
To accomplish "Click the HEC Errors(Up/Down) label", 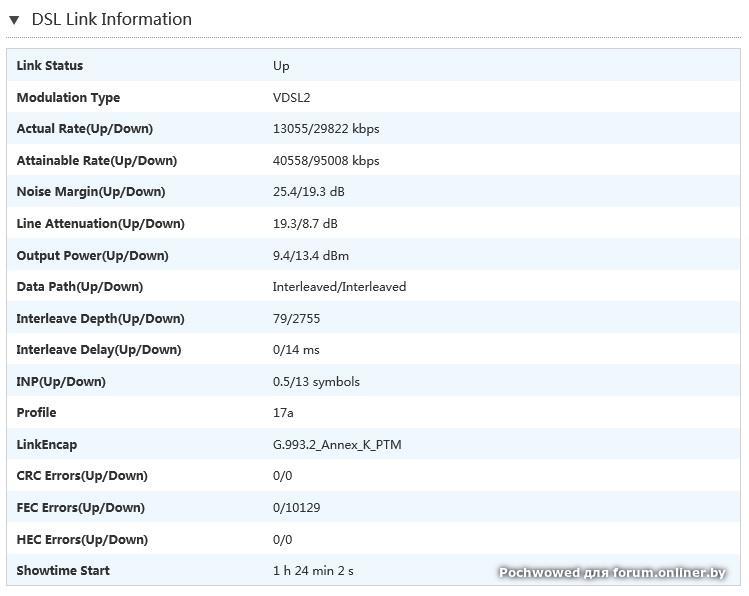I will coord(82,540).
